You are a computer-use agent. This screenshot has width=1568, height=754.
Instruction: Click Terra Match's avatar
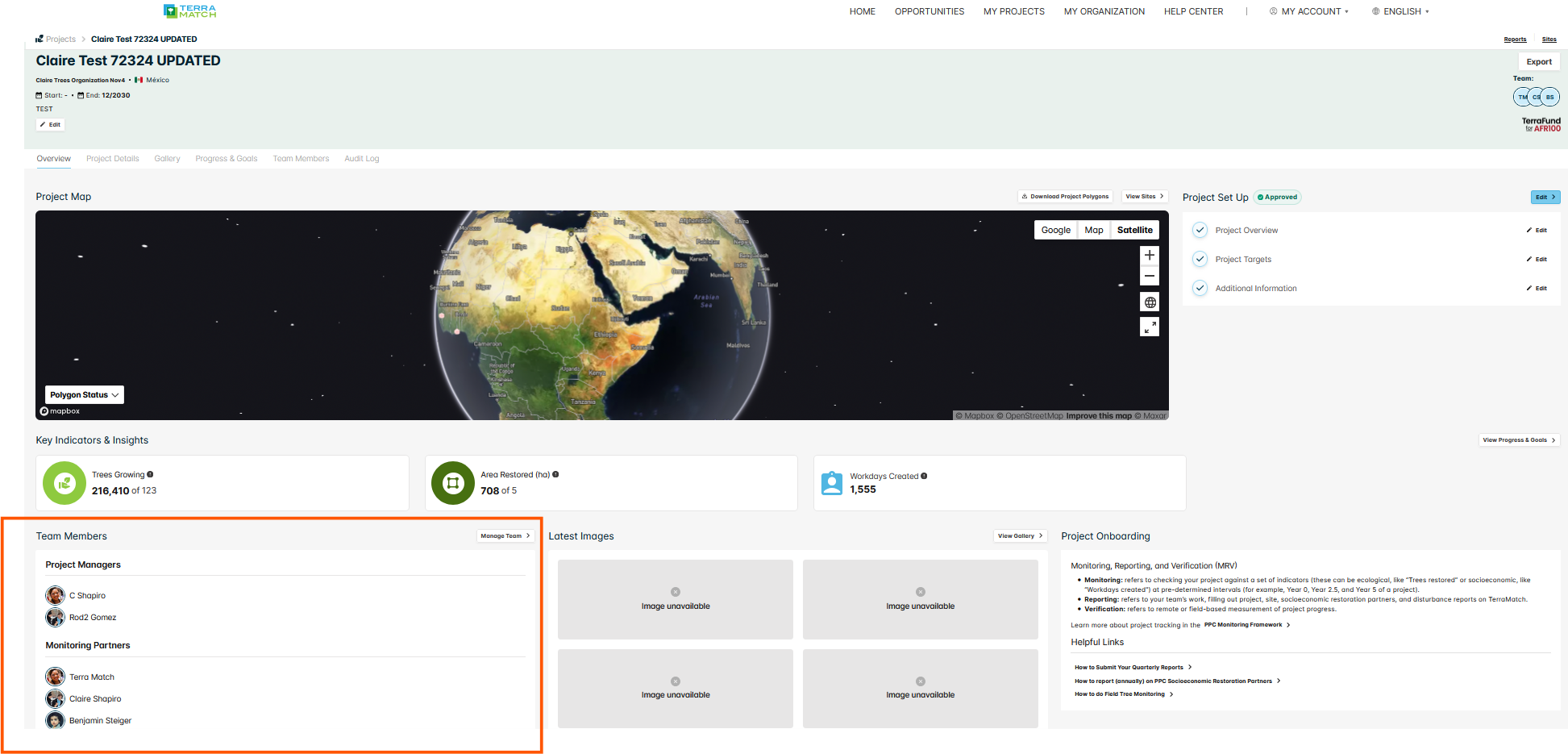(55, 677)
